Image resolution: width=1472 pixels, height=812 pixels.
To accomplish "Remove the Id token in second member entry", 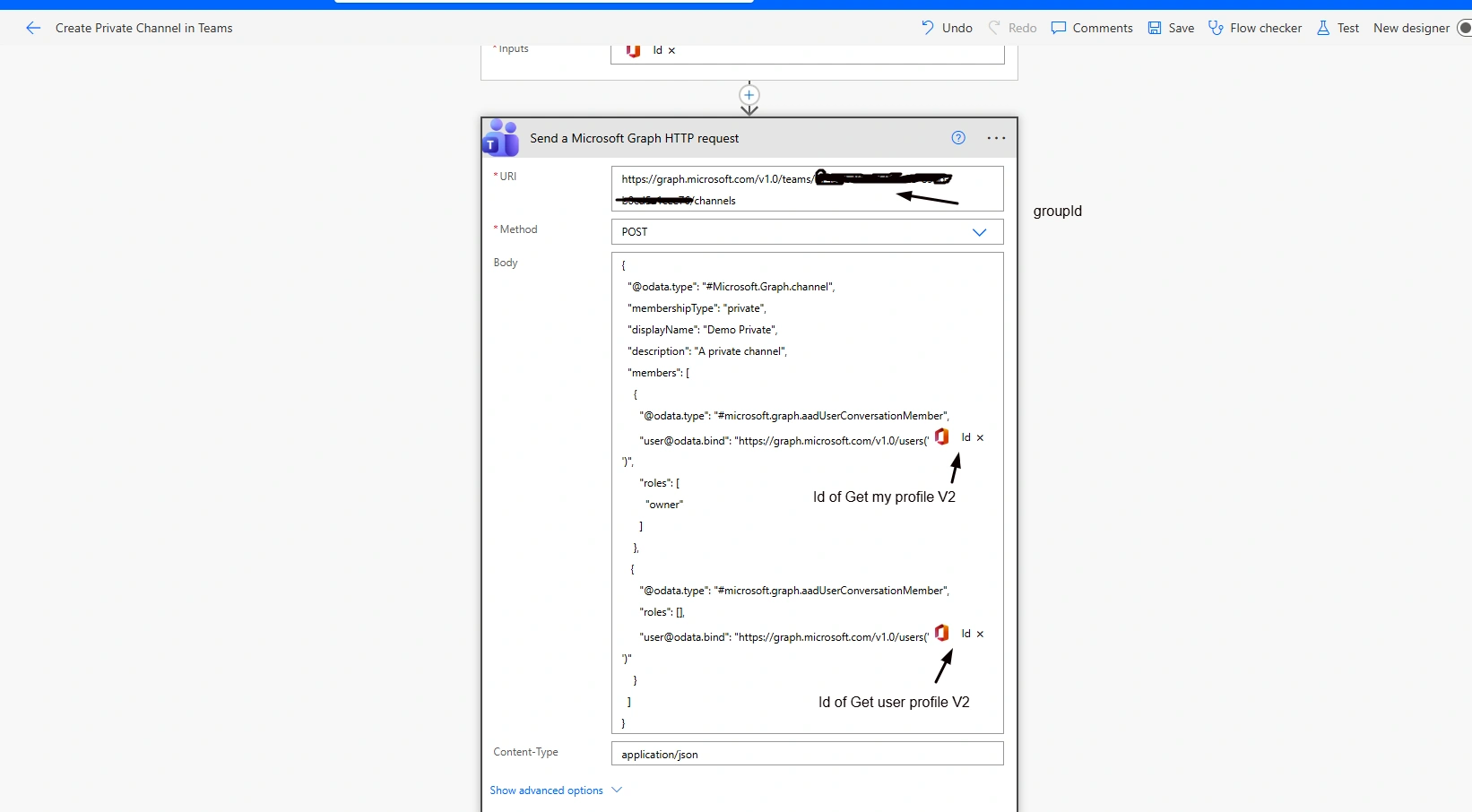I will [x=980, y=634].
